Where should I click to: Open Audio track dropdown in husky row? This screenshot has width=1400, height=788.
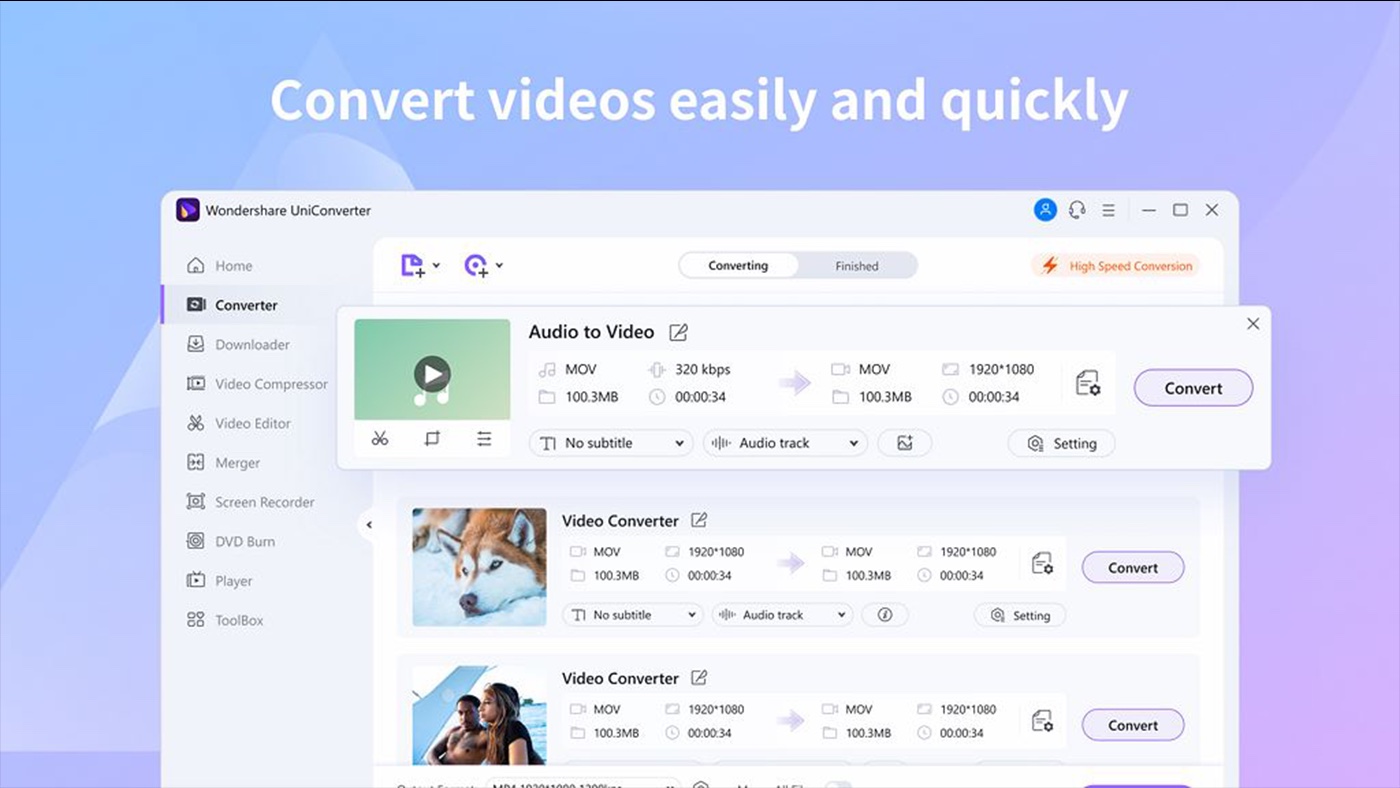(x=782, y=615)
